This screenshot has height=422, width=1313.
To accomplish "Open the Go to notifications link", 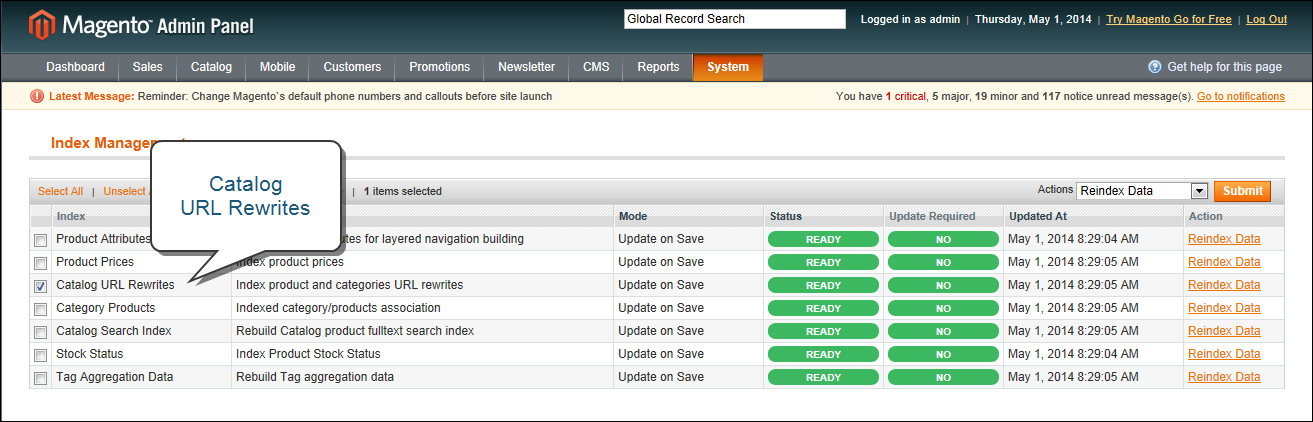I will [x=1240, y=96].
